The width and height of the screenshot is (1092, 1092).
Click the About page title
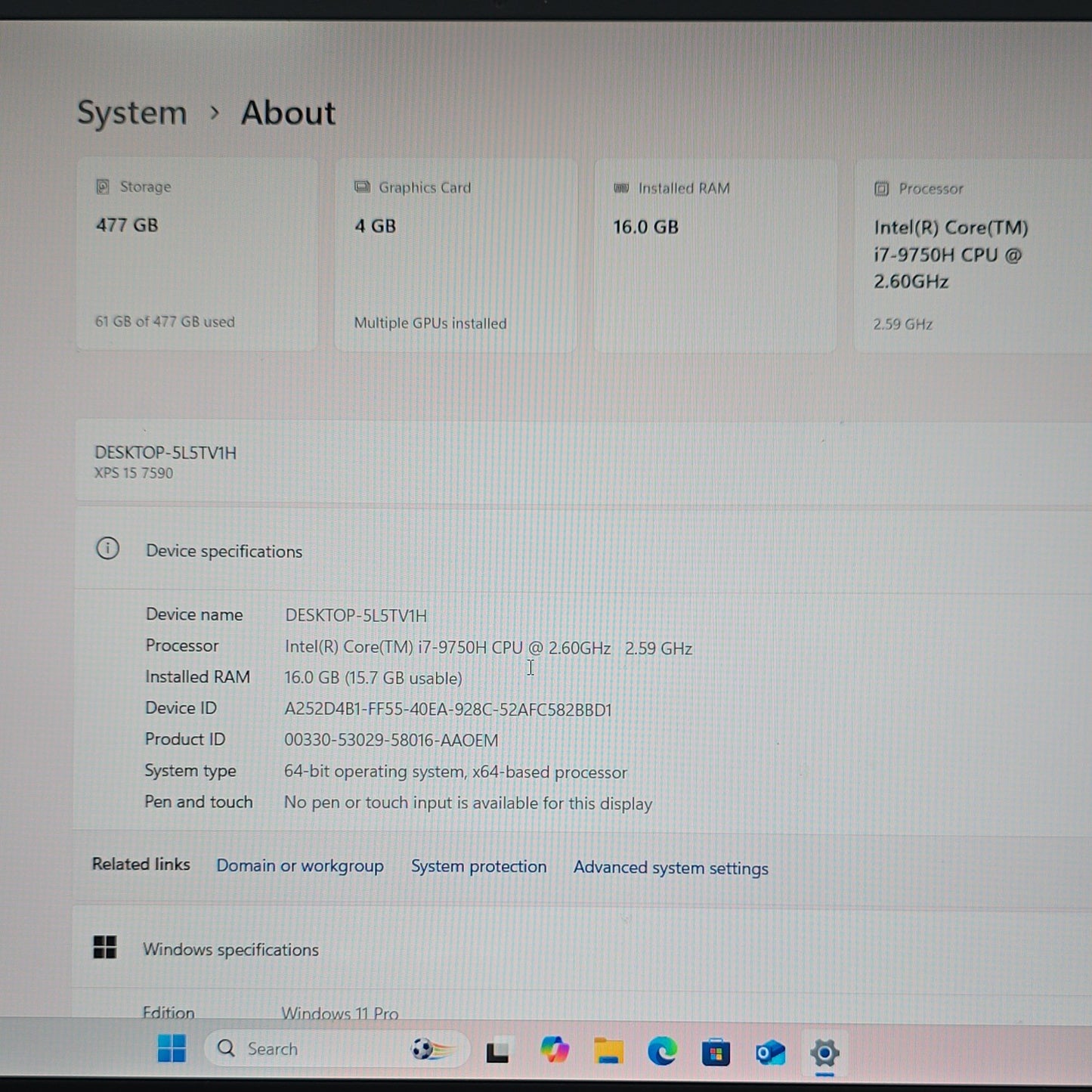(288, 113)
